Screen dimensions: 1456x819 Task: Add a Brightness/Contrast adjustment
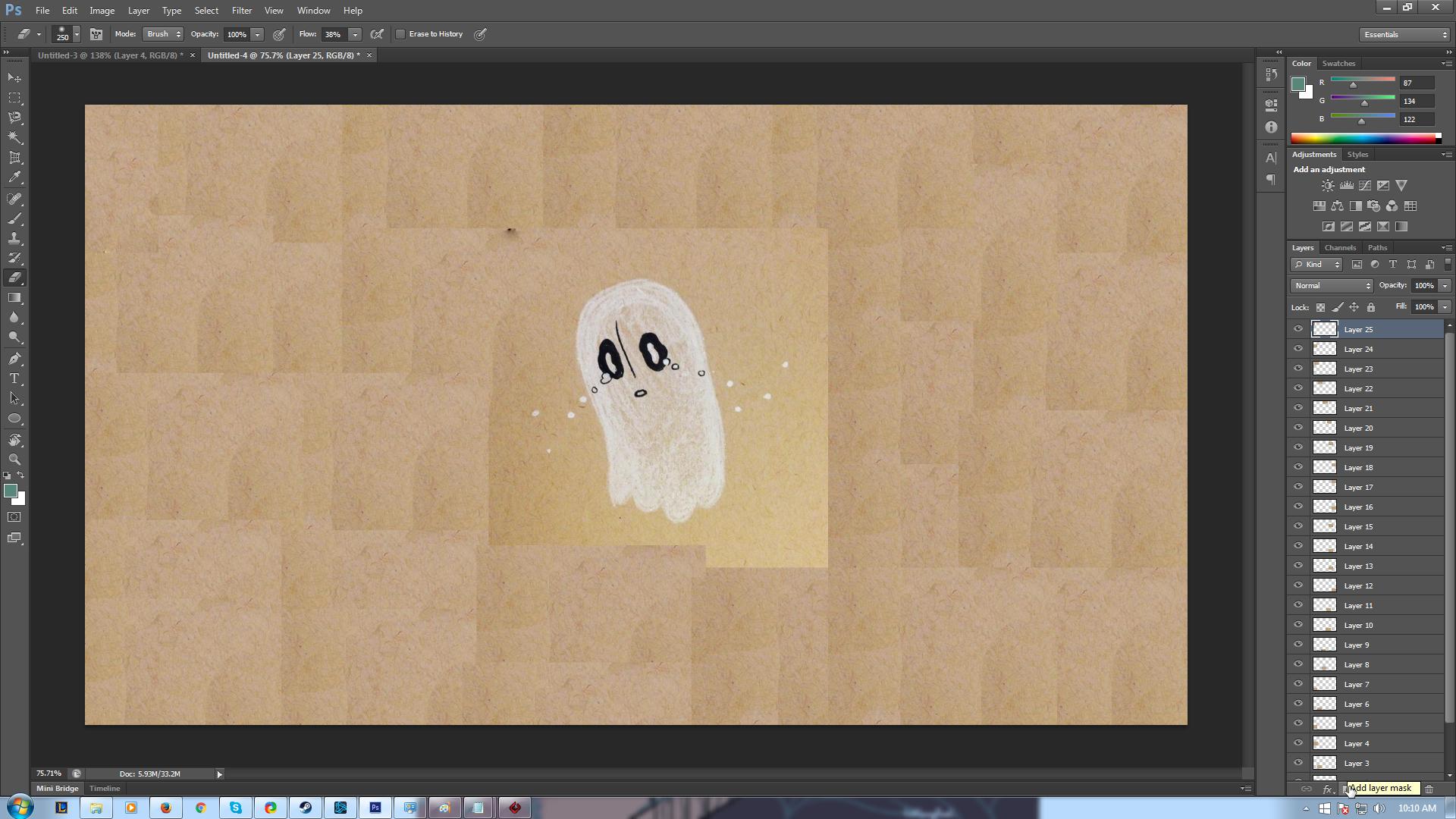1328,186
